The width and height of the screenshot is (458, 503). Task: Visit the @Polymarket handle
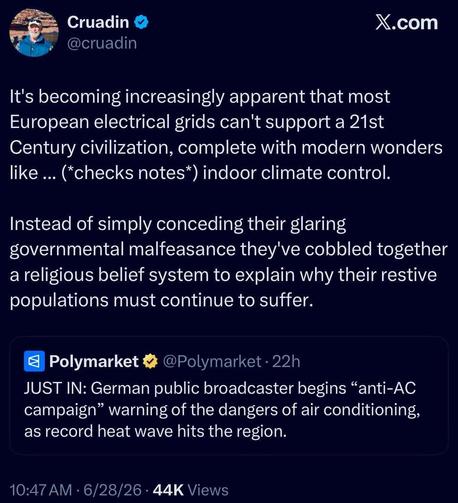(x=212, y=361)
